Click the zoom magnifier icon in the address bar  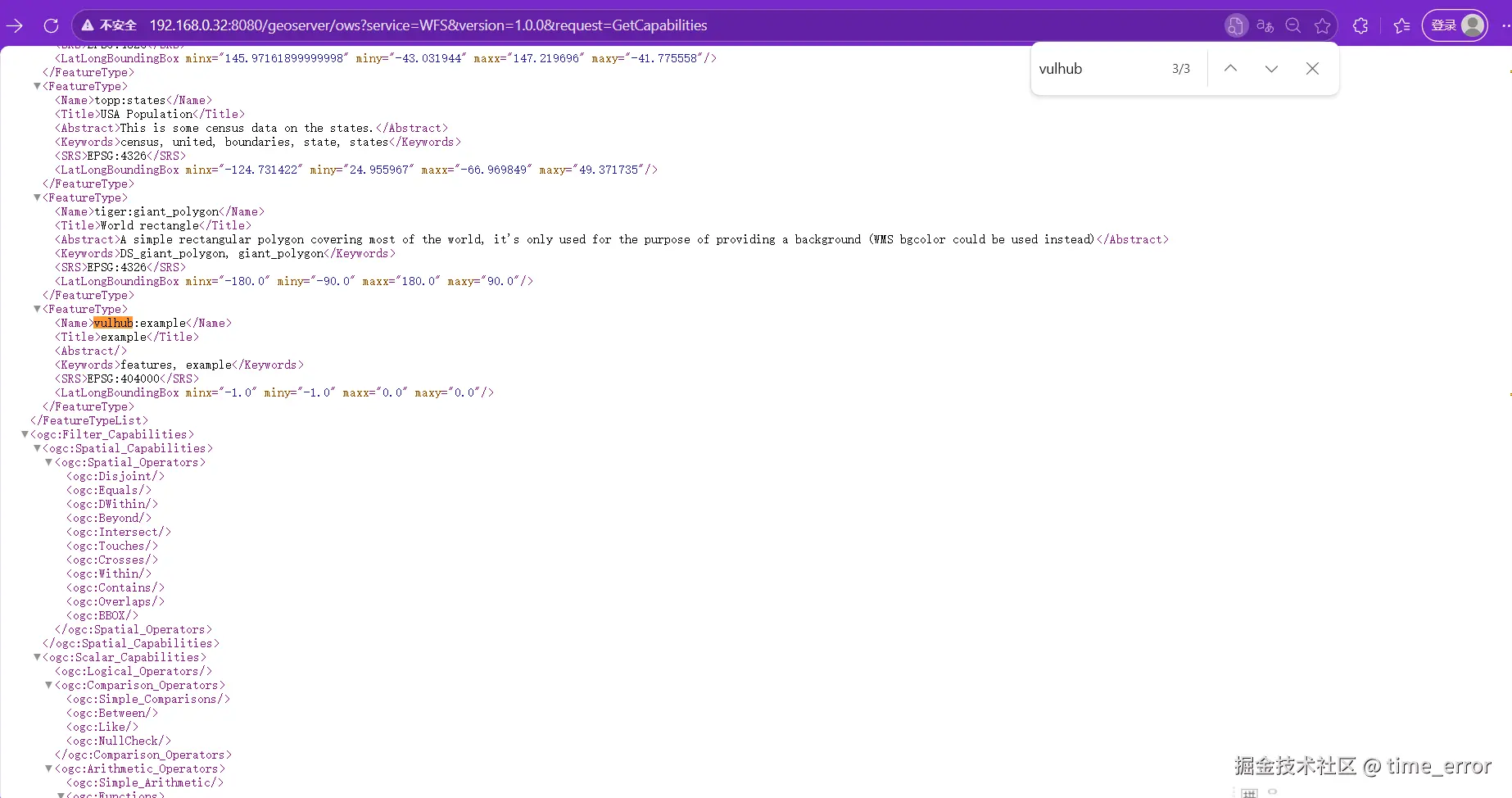pyautogui.click(x=1292, y=25)
